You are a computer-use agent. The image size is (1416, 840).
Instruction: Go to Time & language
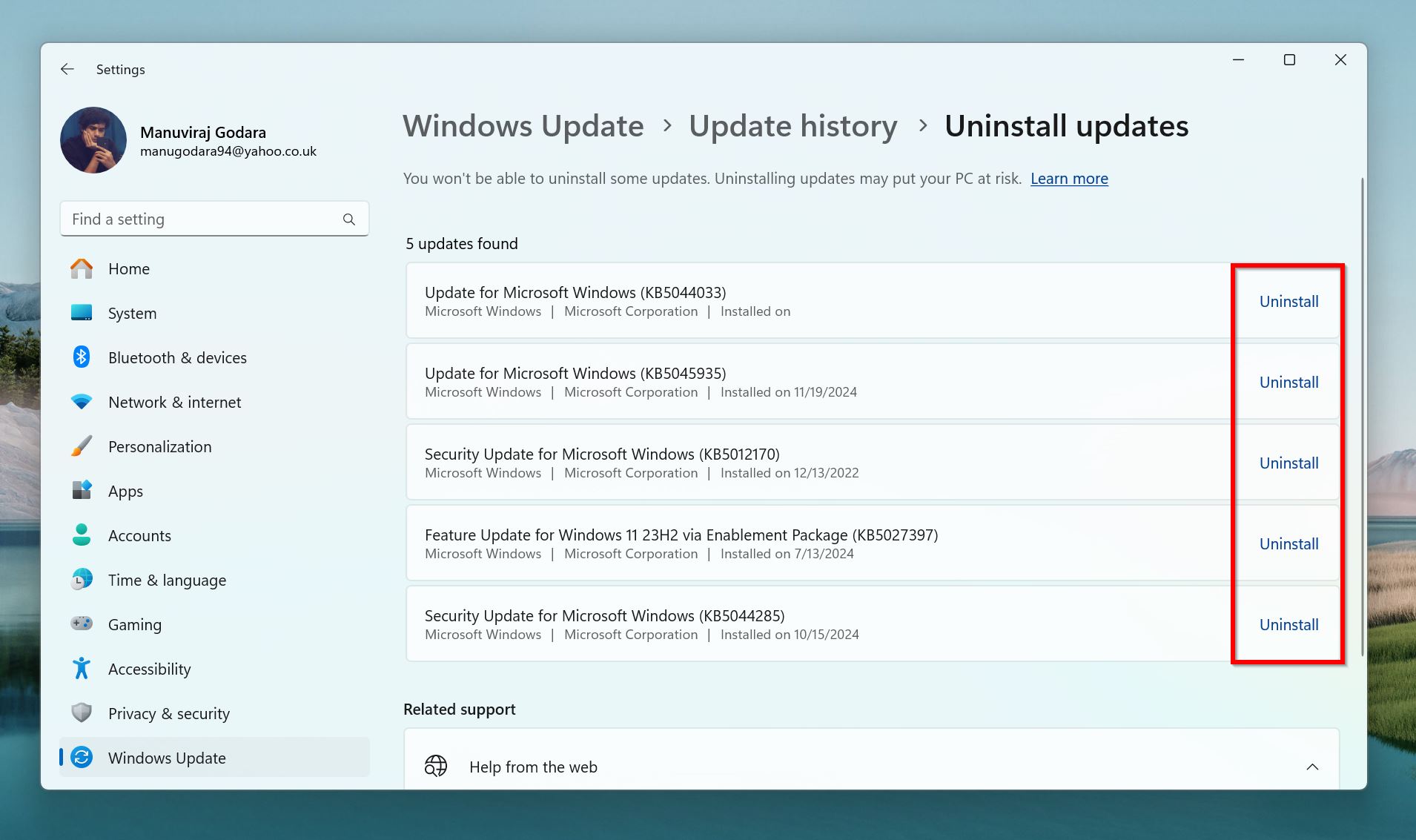214,580
